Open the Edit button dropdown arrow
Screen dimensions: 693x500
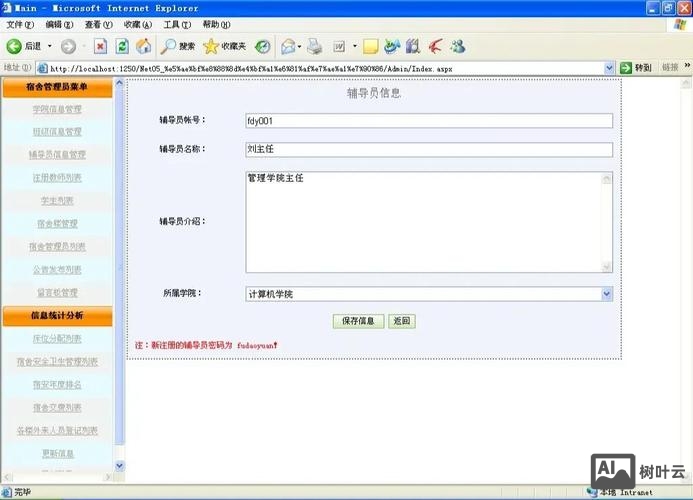354,46
